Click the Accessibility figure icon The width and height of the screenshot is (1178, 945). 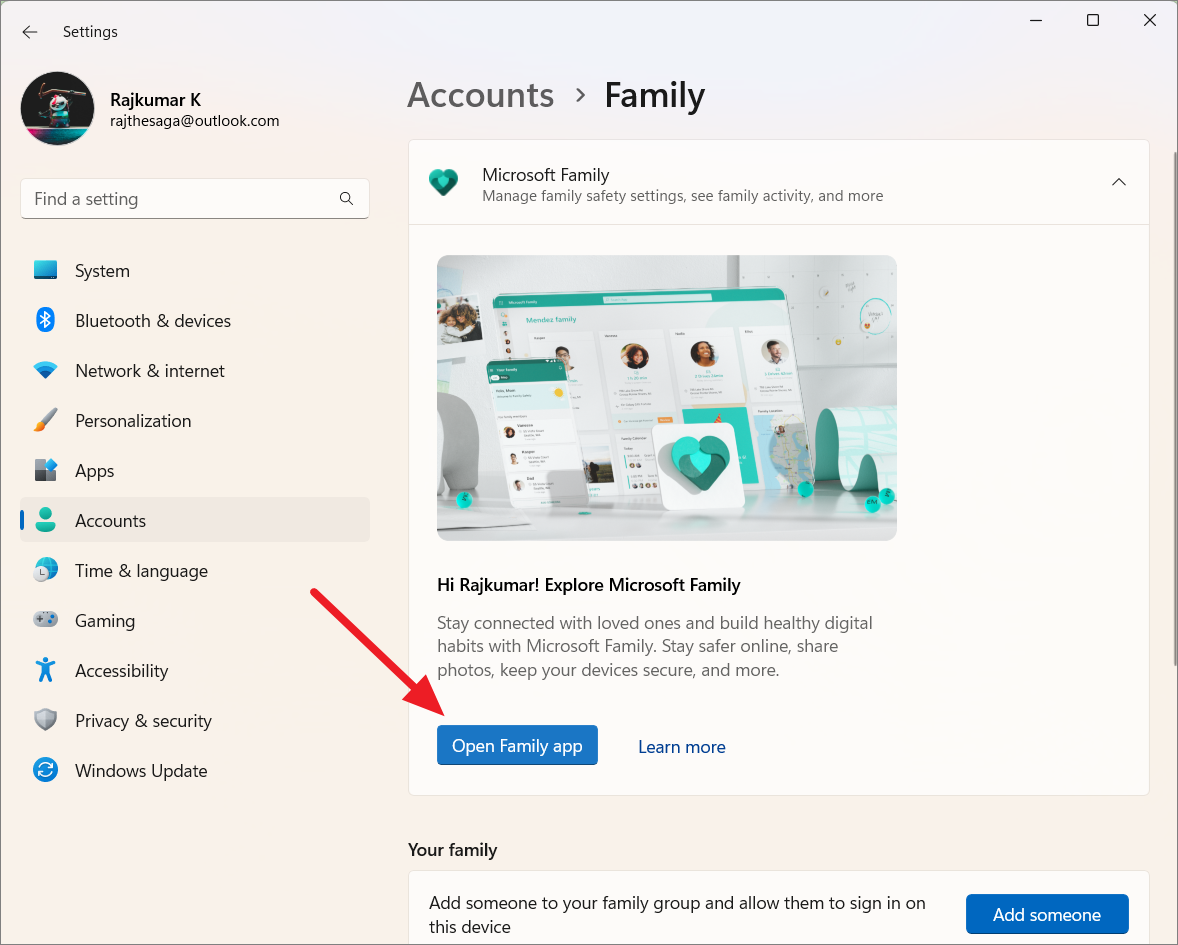45,670
